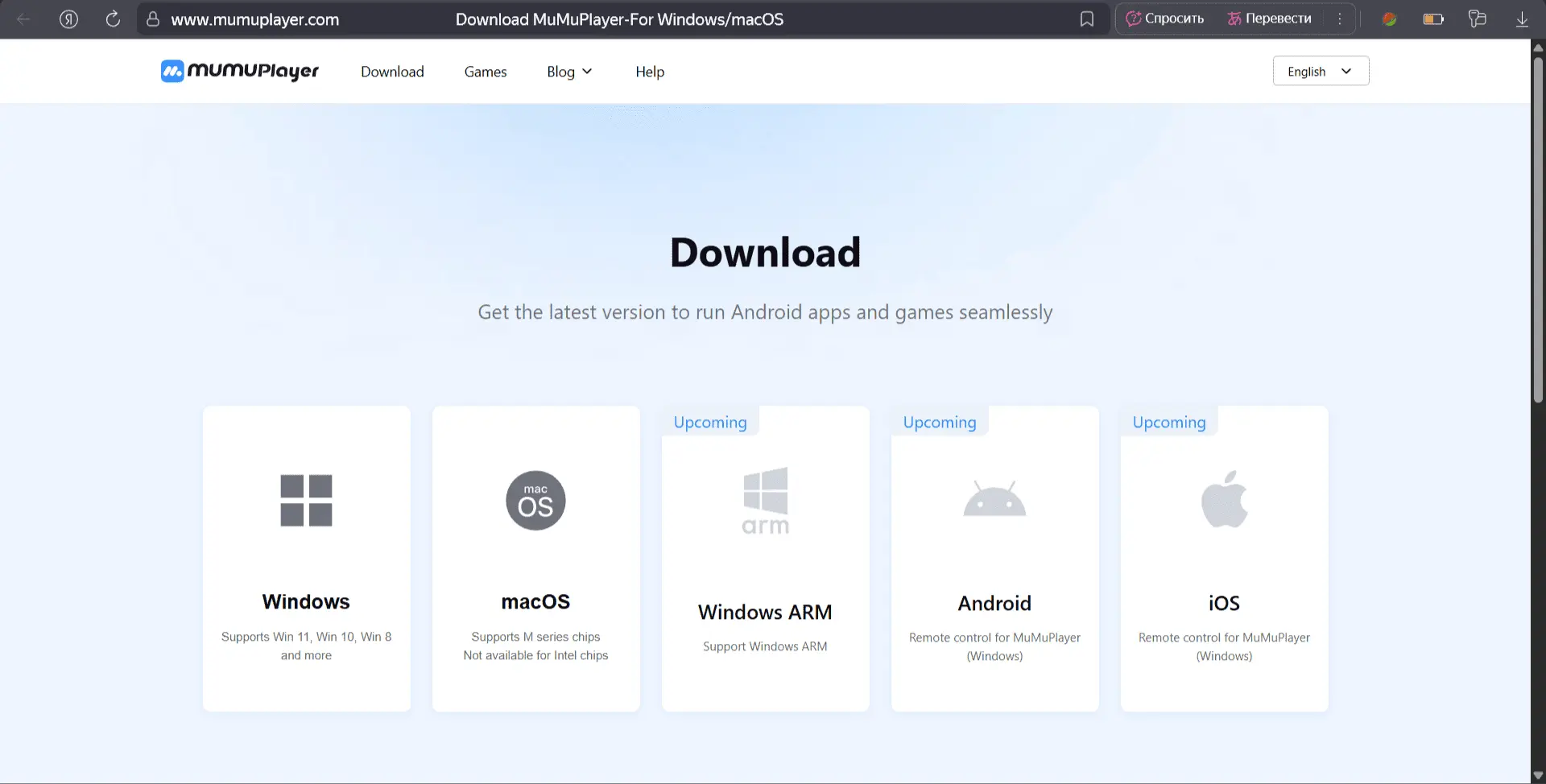This screenshot has width=1546, height=784.
Task: Open the Download nav item
Action: pyautogui.click(x=392, y=72)
